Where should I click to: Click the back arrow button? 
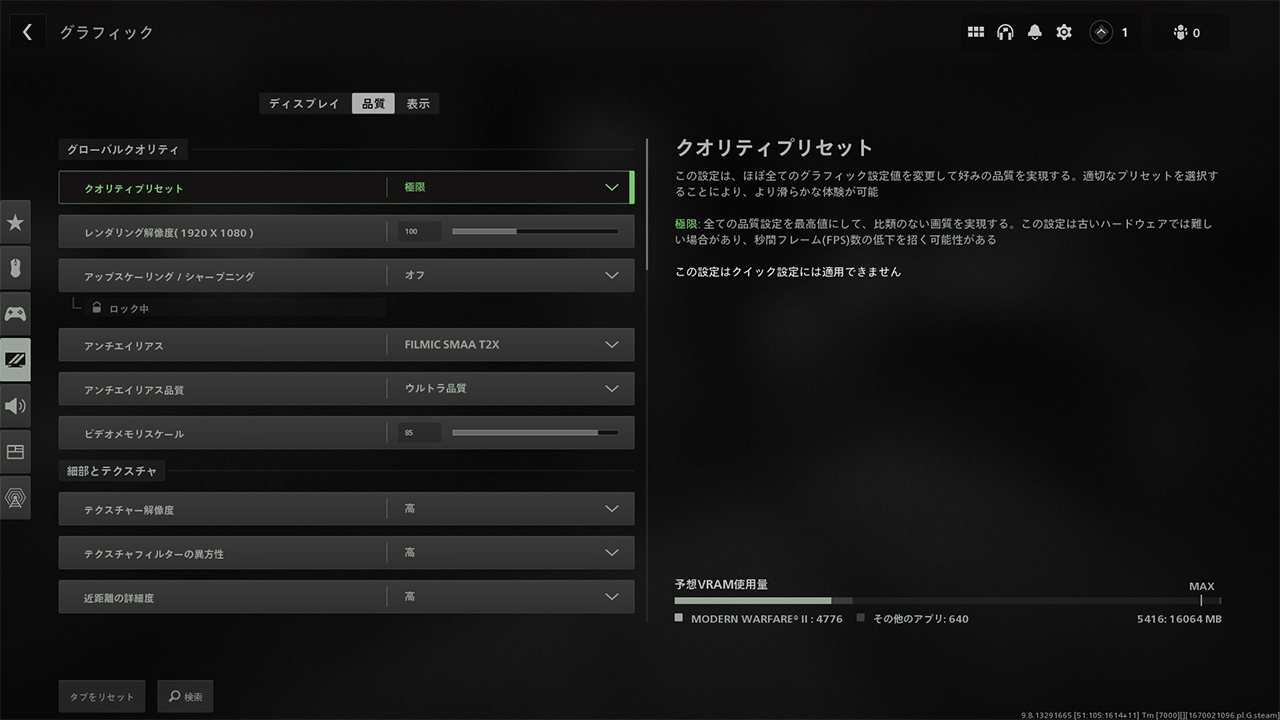tap(27, 32)
